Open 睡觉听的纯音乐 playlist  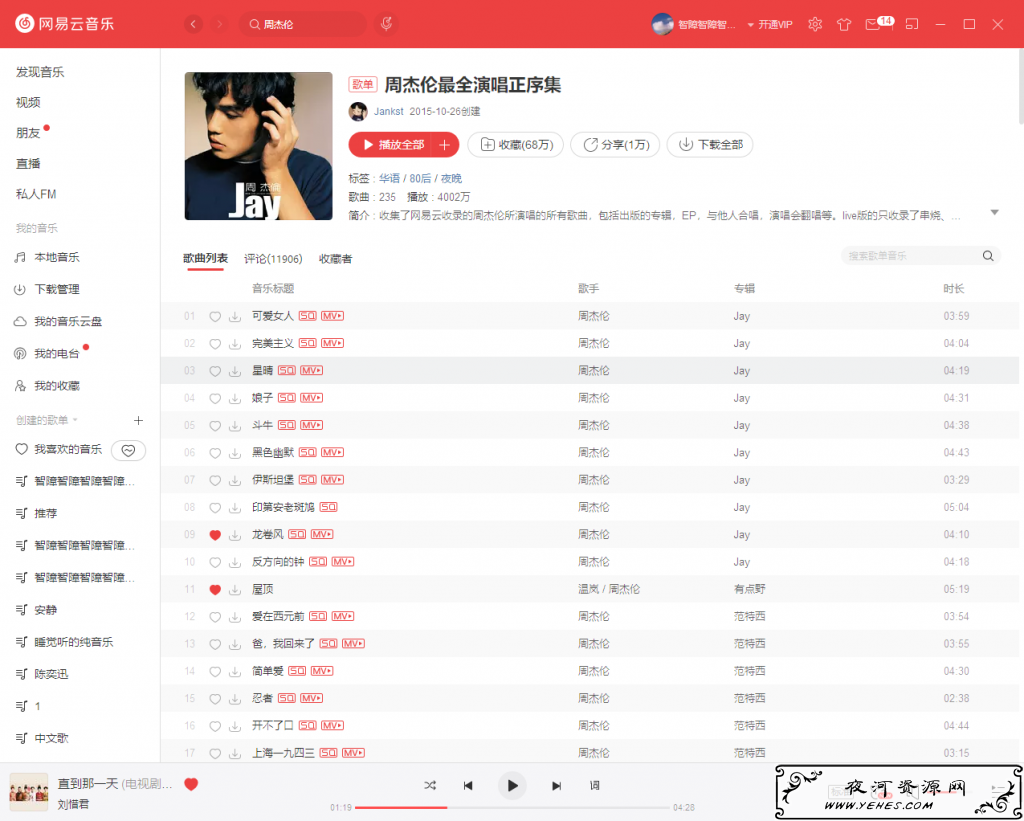coord(74,642)
